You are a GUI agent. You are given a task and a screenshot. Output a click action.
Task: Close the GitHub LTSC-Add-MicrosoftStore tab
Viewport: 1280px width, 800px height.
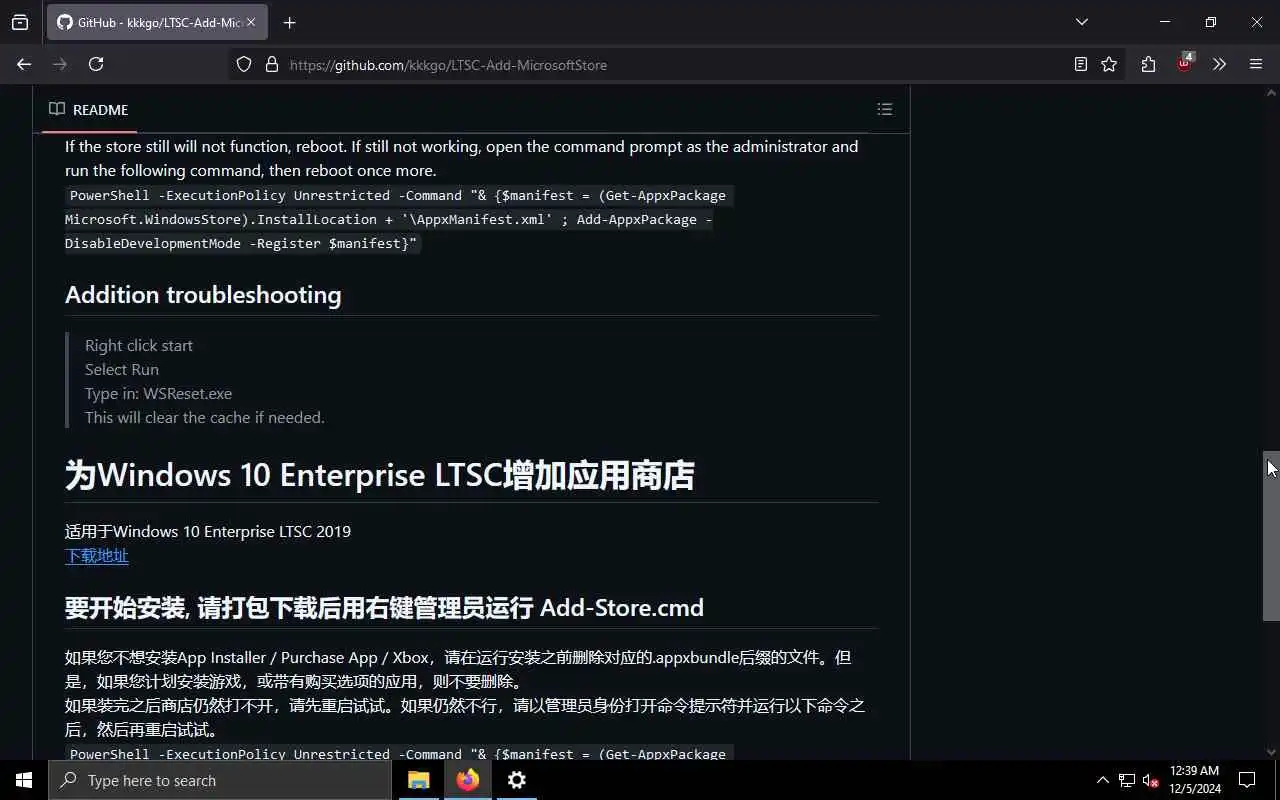coord(250,22)
